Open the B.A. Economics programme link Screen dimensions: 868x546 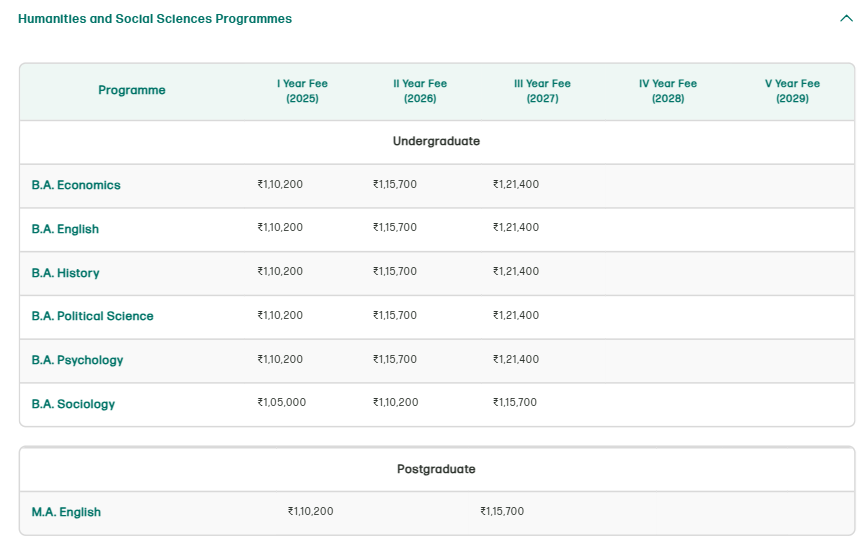[76, 185]
